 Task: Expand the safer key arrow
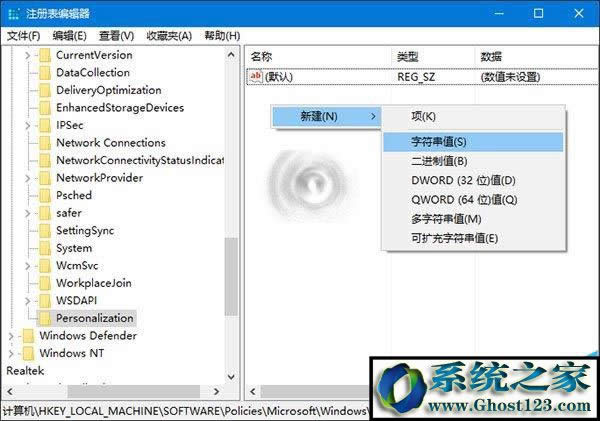click(x=28, y=213)
